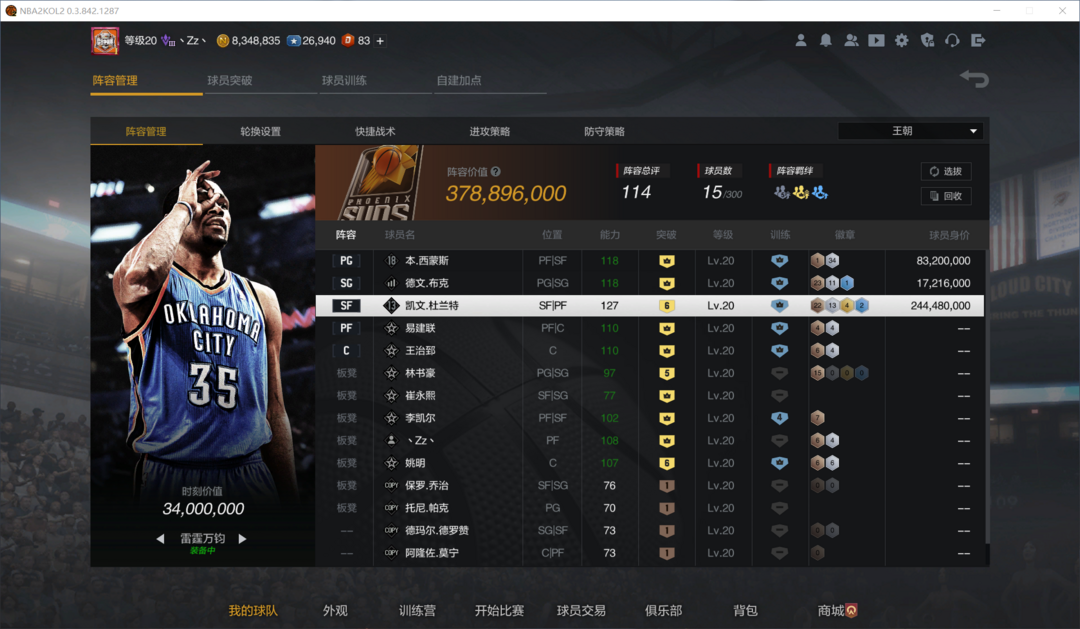This screenshot has width=1080, height=629.
Task: Switch to the 球员突破 tab
Action: (x=230, y=80)
